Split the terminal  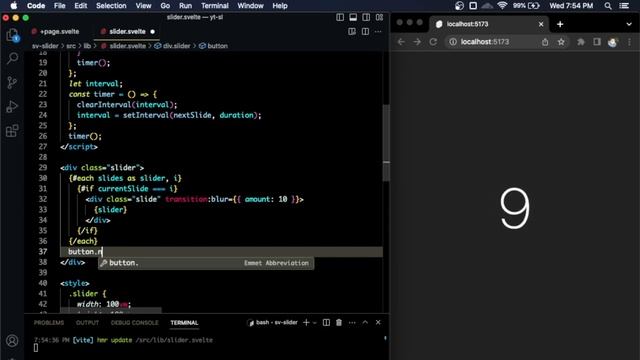(x=326, y=322)
